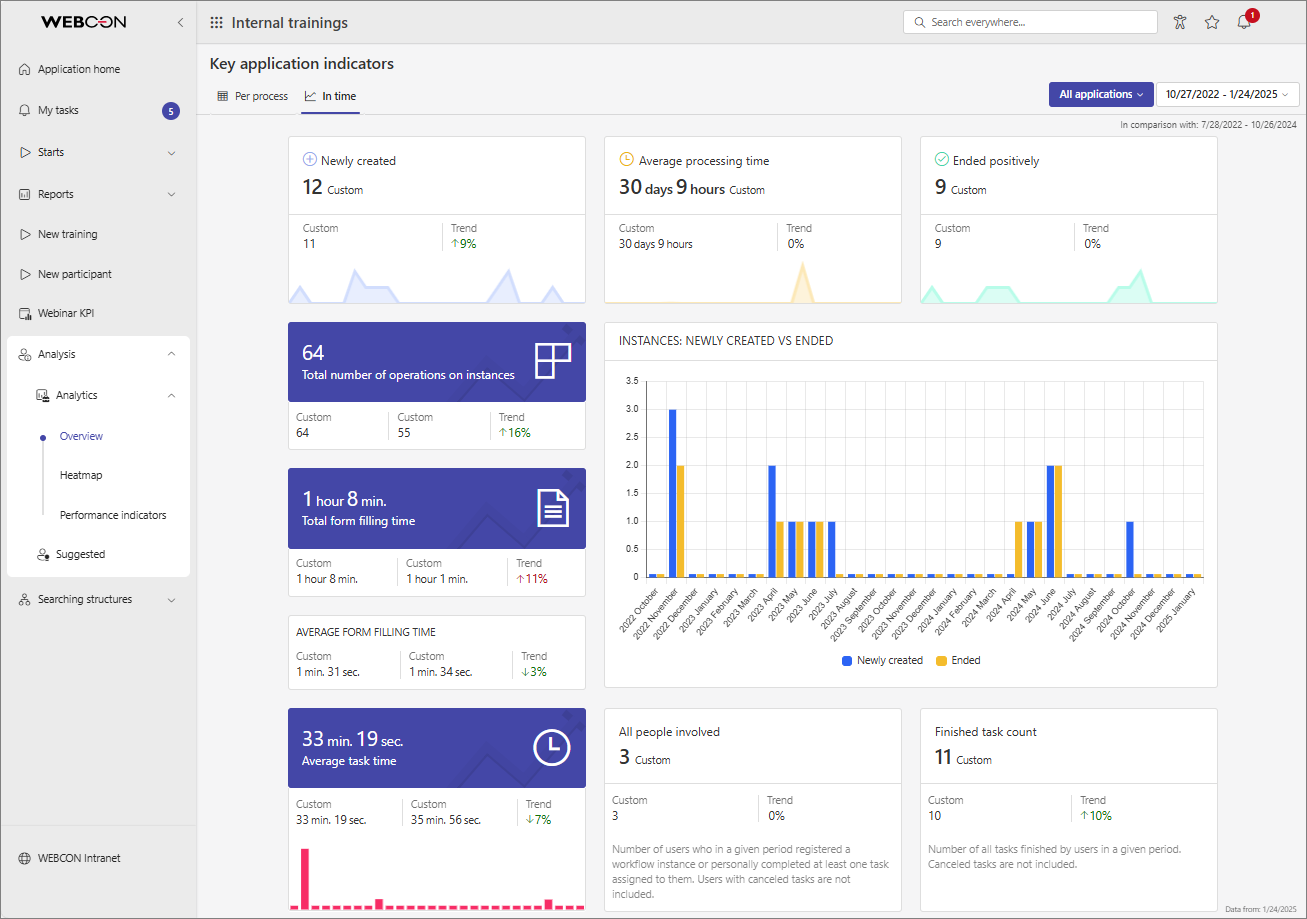Click the New participant play icon
The image size is (1307, 919).
(x=25, y=274)
